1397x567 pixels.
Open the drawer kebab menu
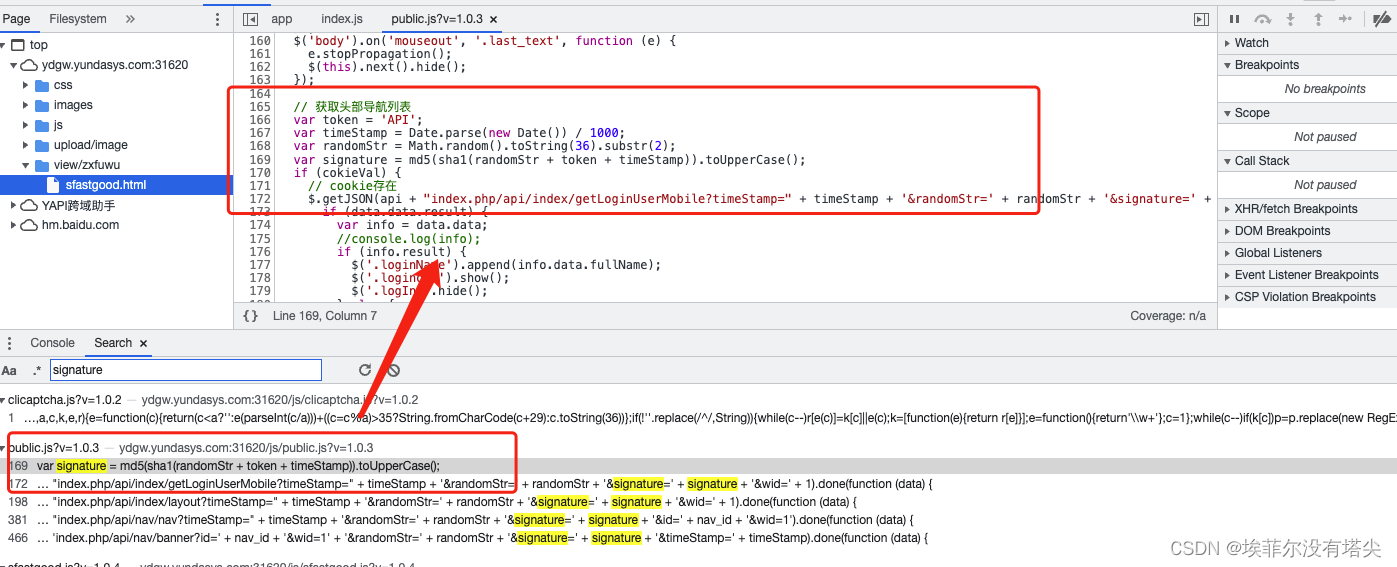pos(11,343)
